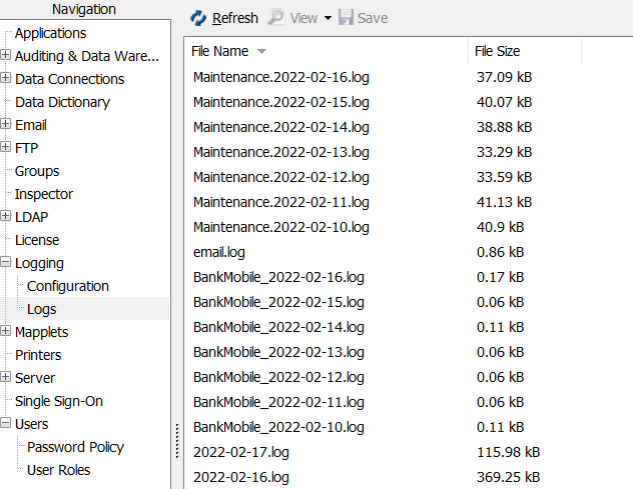The width and height of the screenshot is (633, 489).
Task: Open the View dropdown arrow
Action: (327, 19)
